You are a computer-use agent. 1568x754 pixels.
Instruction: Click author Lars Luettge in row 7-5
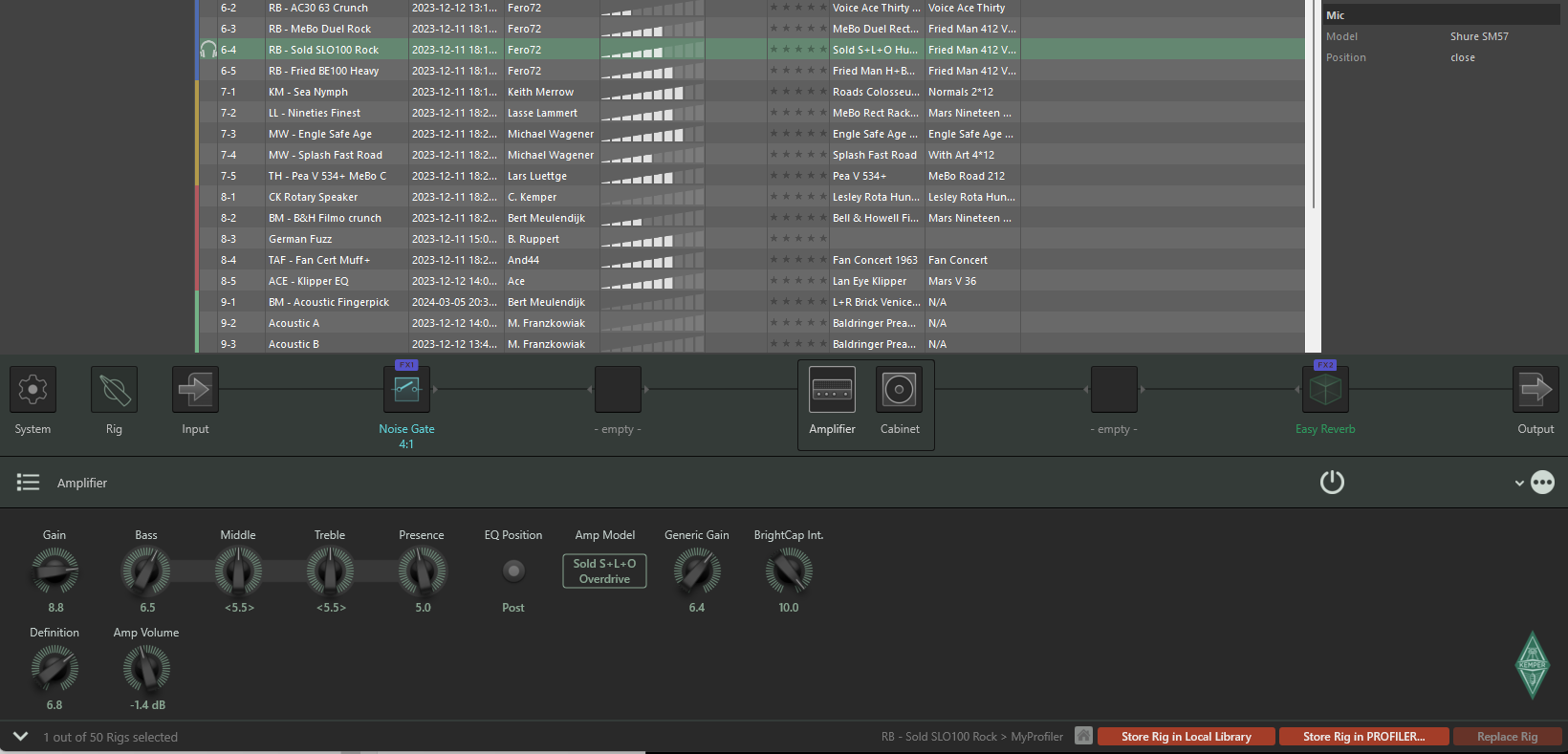(537, 176)
